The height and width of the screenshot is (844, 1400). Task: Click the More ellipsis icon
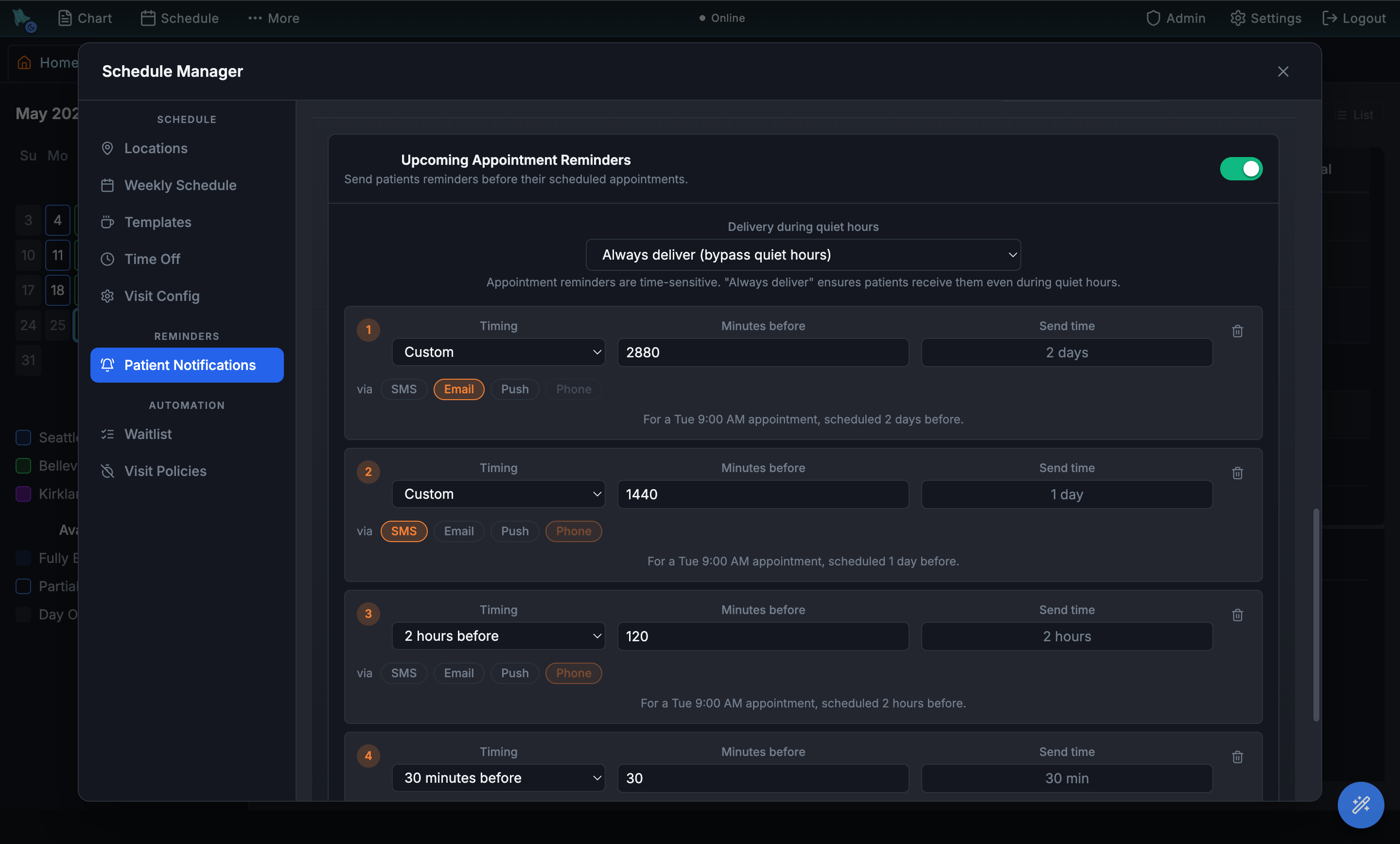click(x=255, y=18)
